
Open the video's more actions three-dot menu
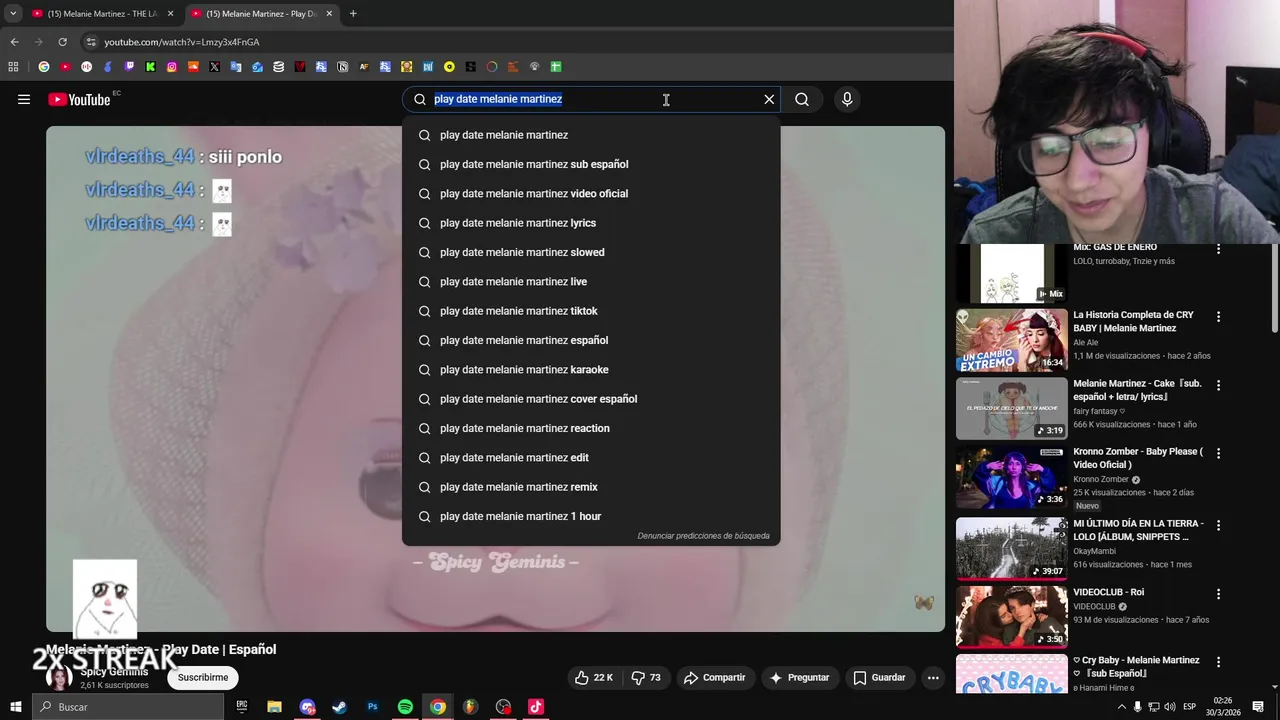tap(933, 677)
